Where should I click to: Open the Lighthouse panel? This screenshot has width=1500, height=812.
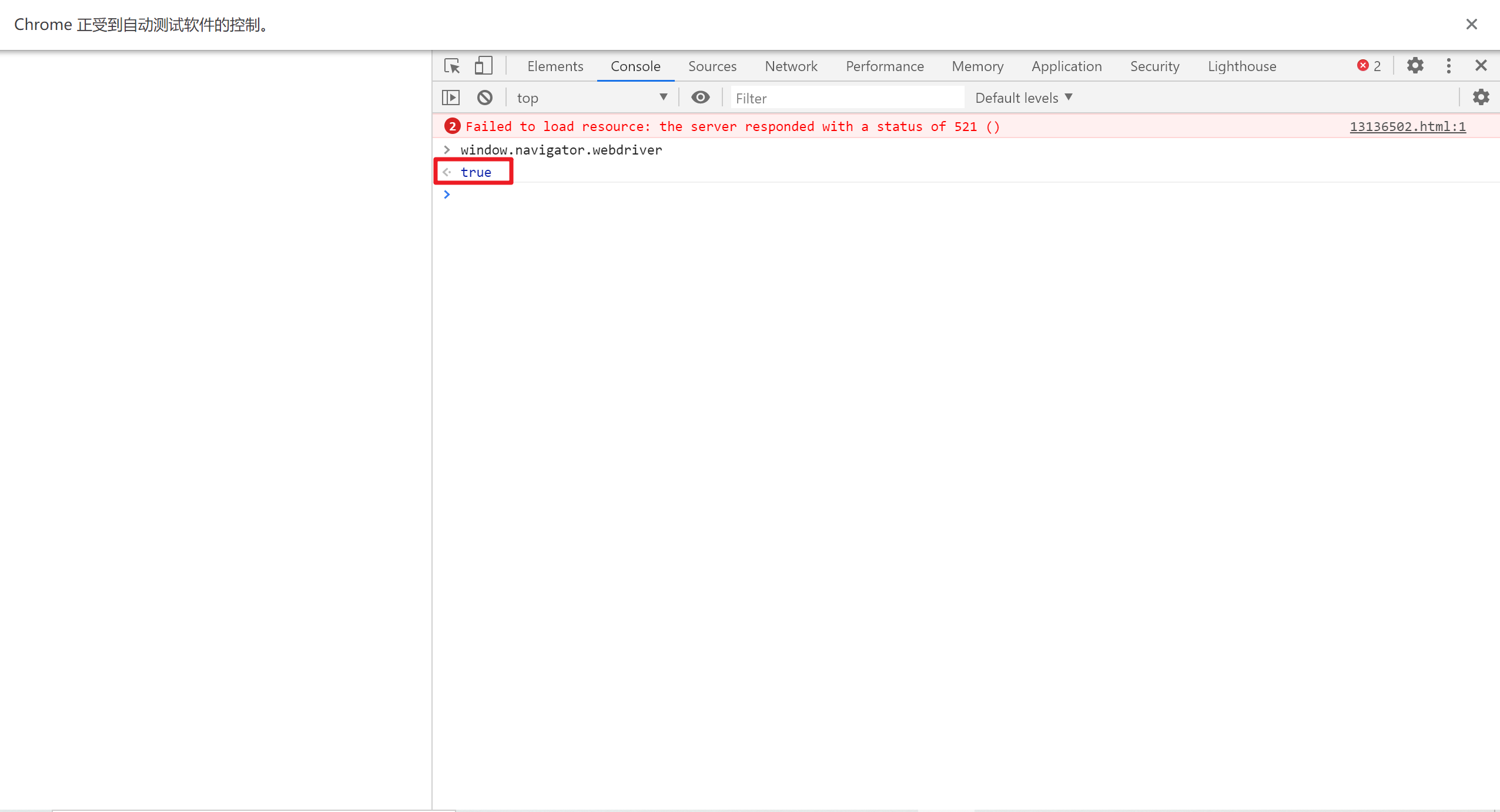click(1242, 66)
